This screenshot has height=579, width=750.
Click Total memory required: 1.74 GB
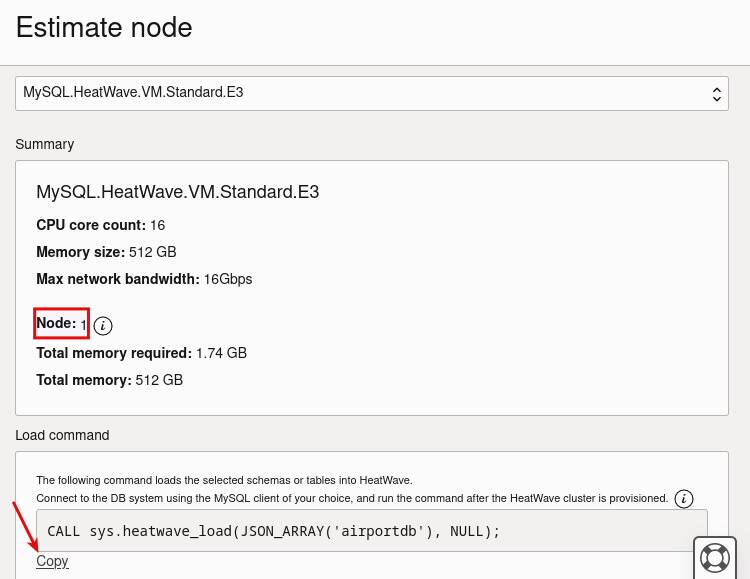point(142,353)
